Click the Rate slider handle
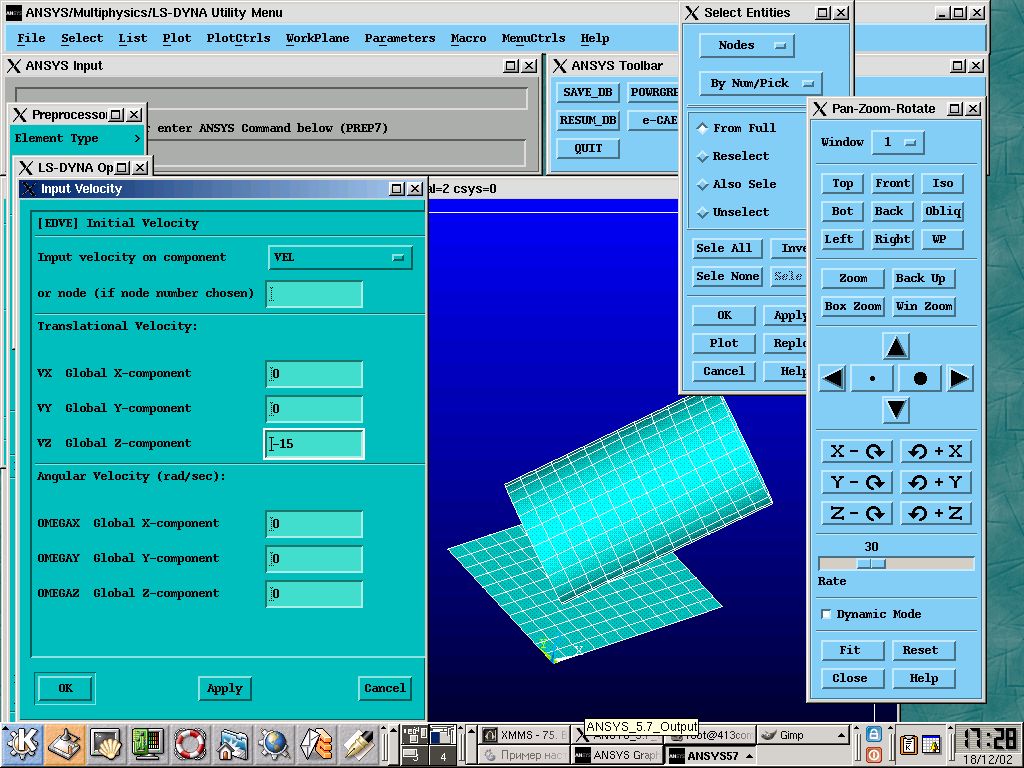 point(871,563)
